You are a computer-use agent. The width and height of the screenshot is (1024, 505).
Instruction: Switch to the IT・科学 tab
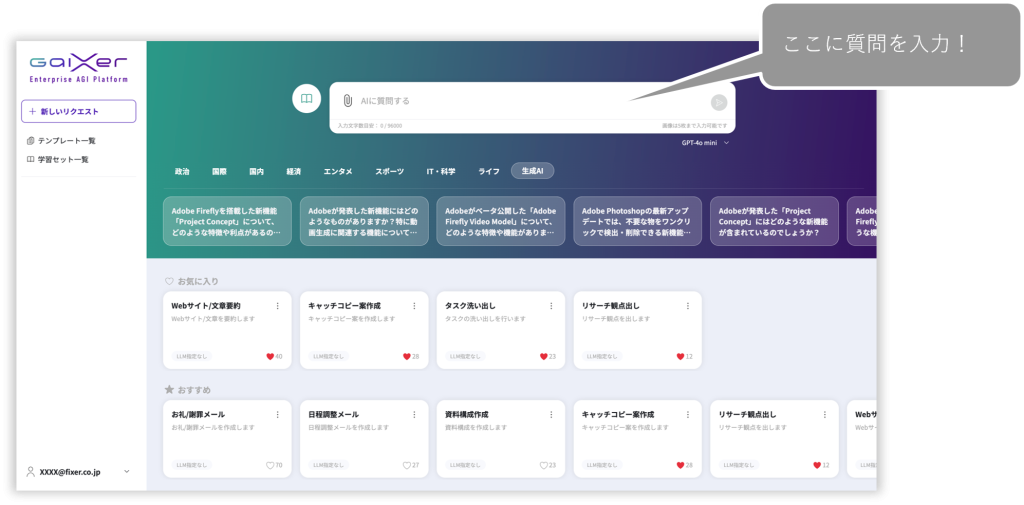pos(440,171)
